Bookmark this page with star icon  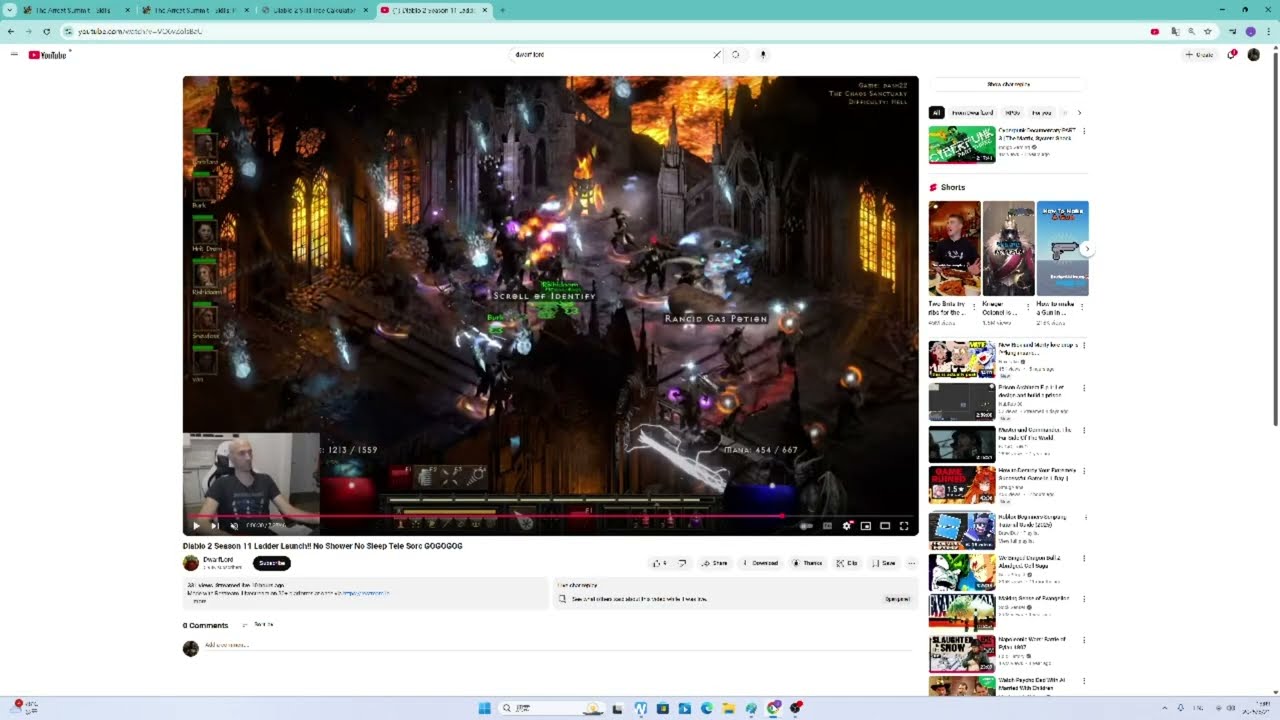point(1208,31)
